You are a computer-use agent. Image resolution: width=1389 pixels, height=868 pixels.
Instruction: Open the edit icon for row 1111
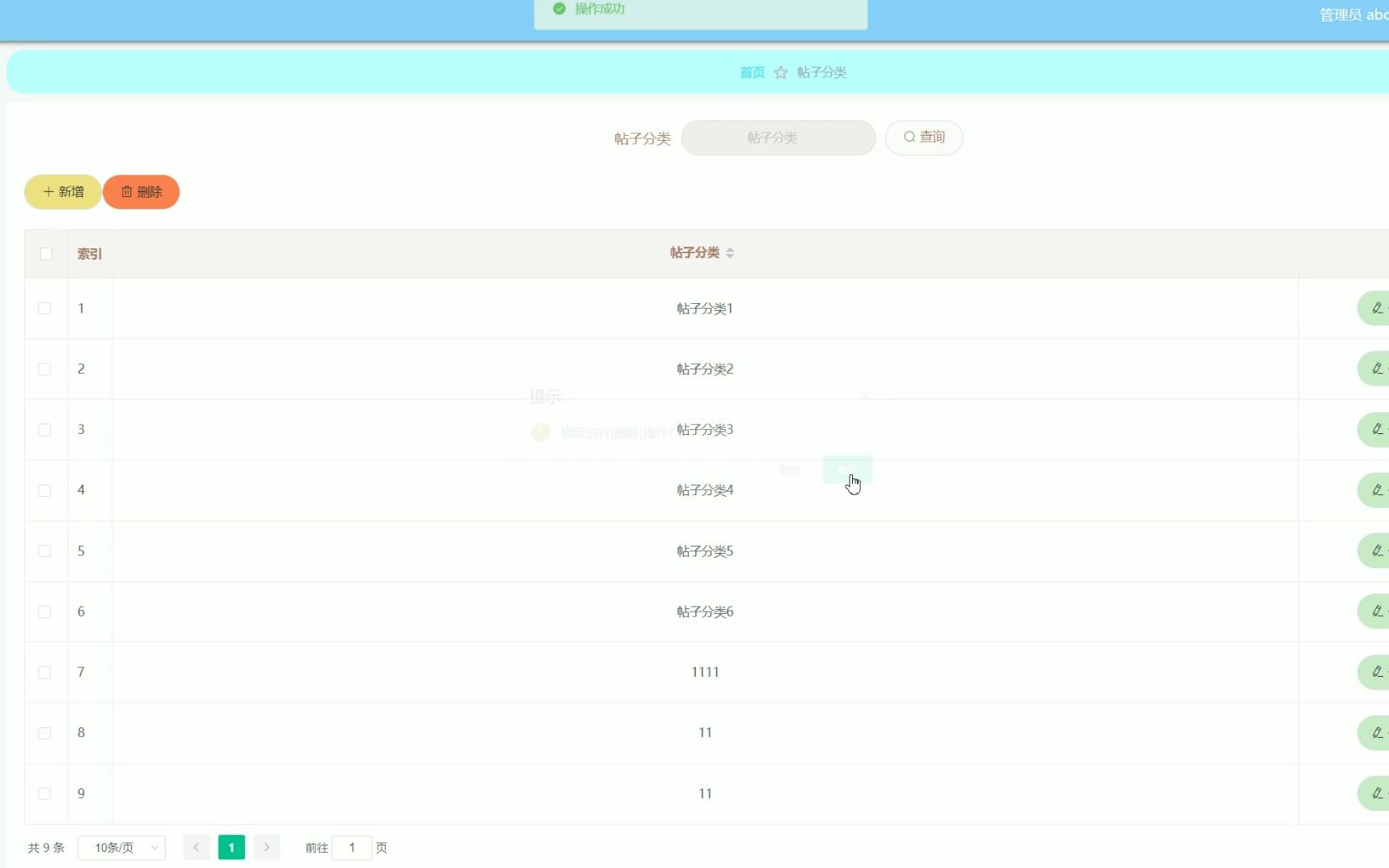pos(1376,672)
